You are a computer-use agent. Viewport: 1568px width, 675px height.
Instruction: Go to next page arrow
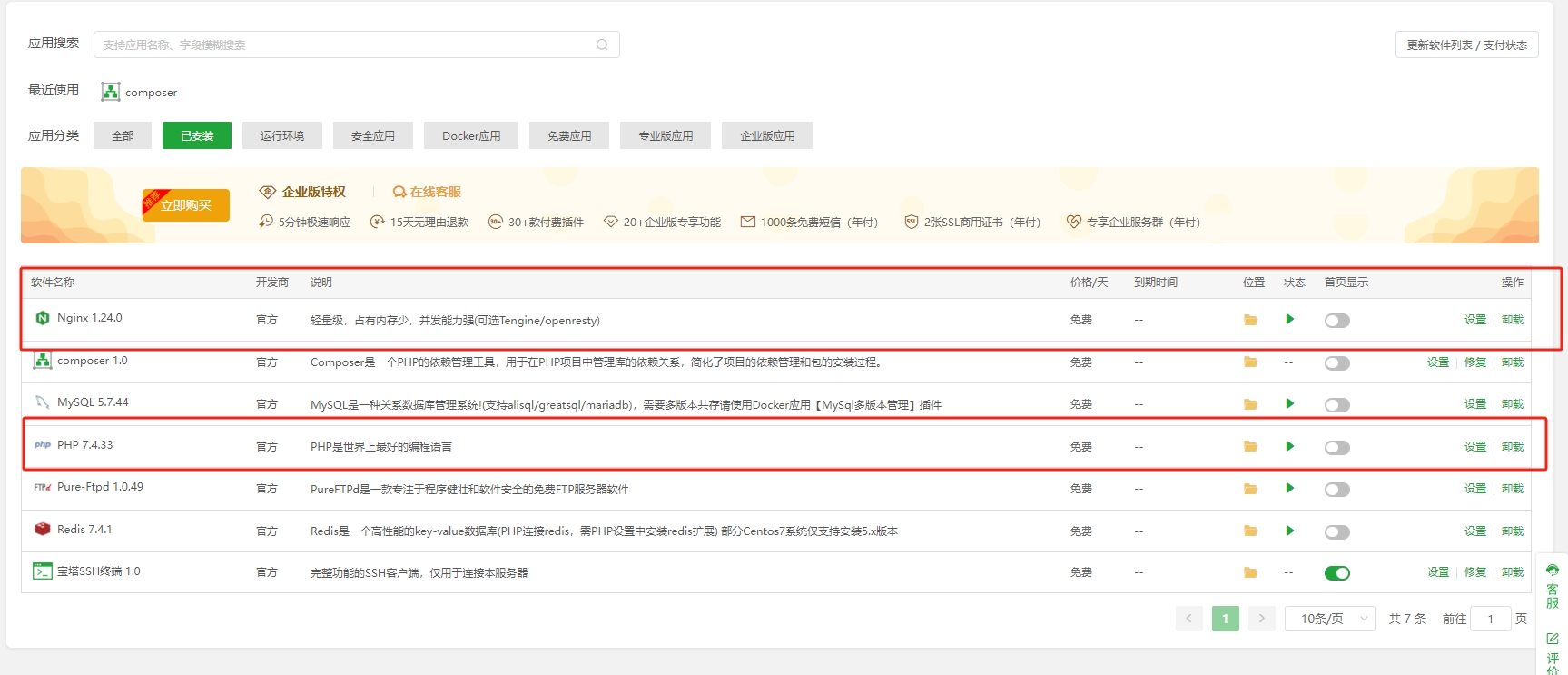(x=1261, y=619)
